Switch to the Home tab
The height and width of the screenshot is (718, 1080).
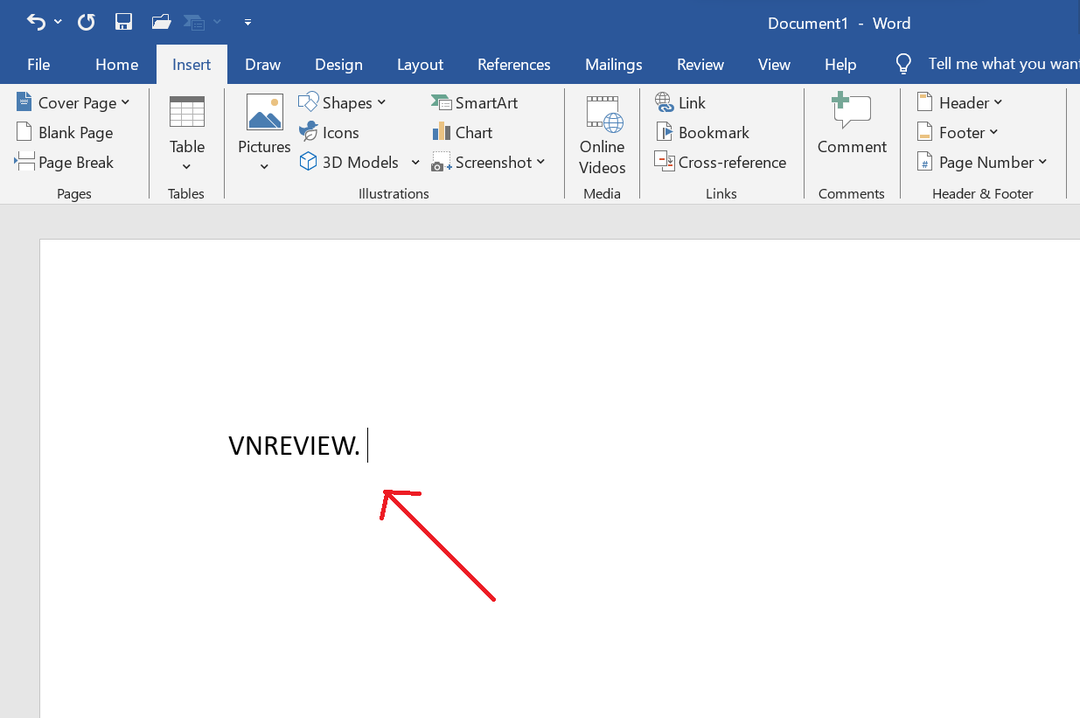click(117, 64)
